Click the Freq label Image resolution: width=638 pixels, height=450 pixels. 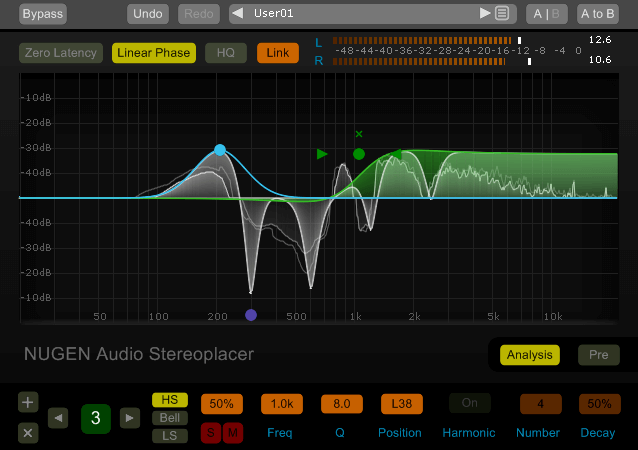[280, 433]
